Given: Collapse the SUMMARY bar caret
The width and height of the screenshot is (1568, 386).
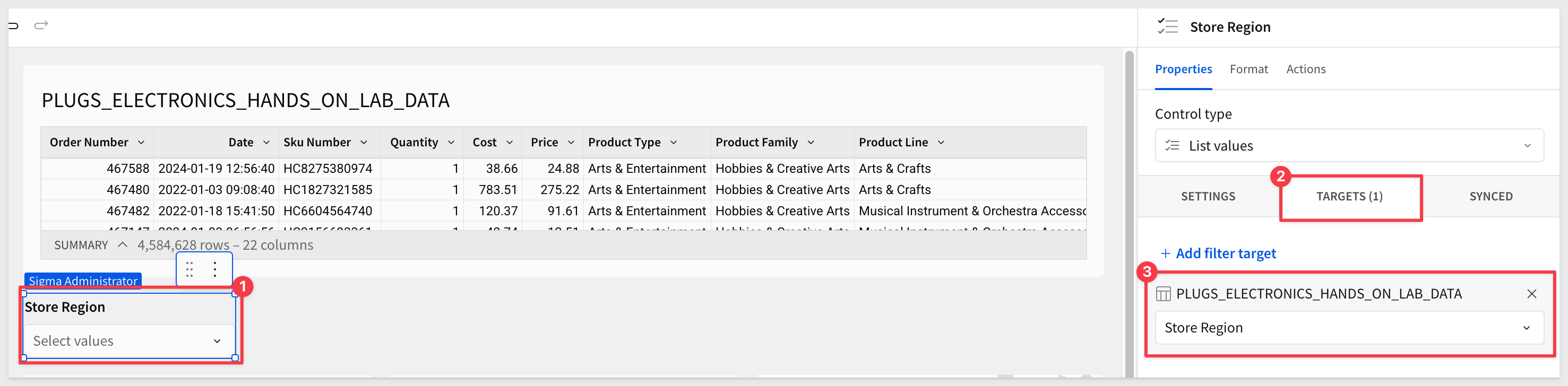Looking at the screenshot, I should 122,245.
